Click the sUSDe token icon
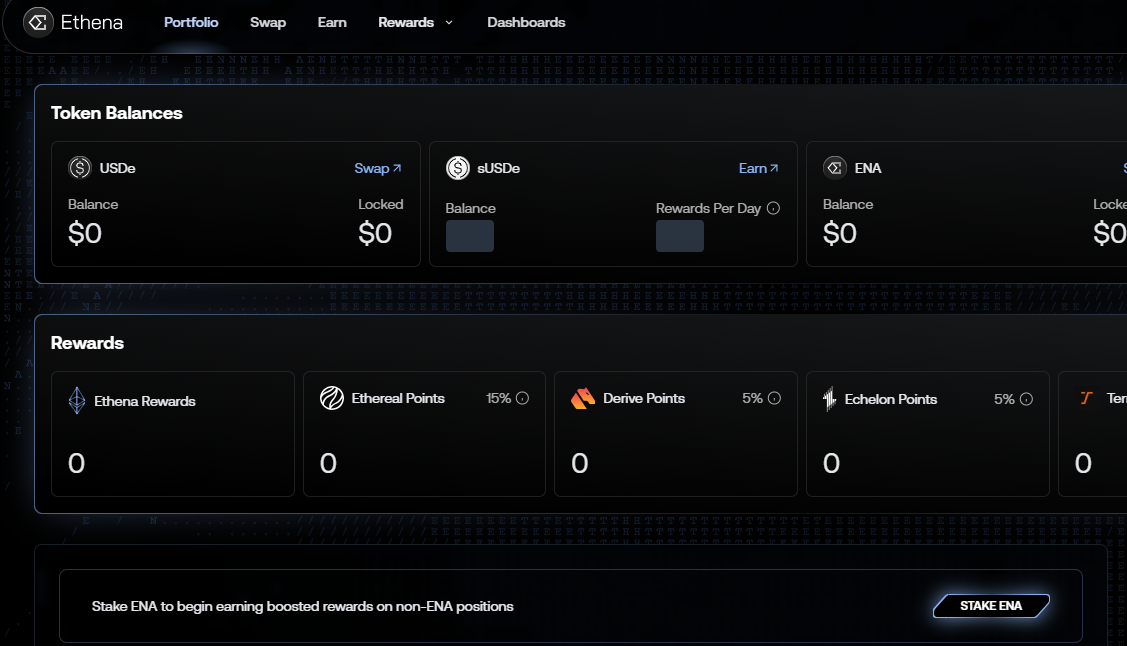The image size is (1127, 646). (x=458, y=167)
